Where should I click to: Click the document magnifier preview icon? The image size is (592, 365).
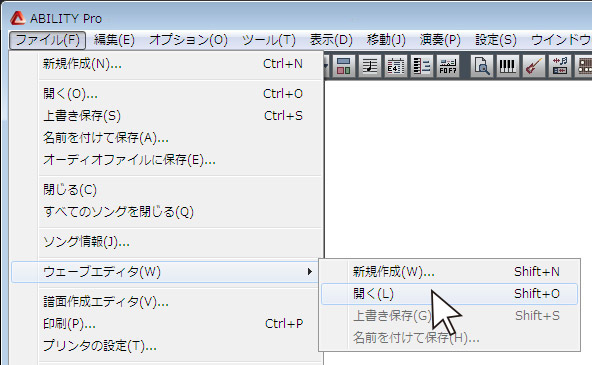pos(481,66)
